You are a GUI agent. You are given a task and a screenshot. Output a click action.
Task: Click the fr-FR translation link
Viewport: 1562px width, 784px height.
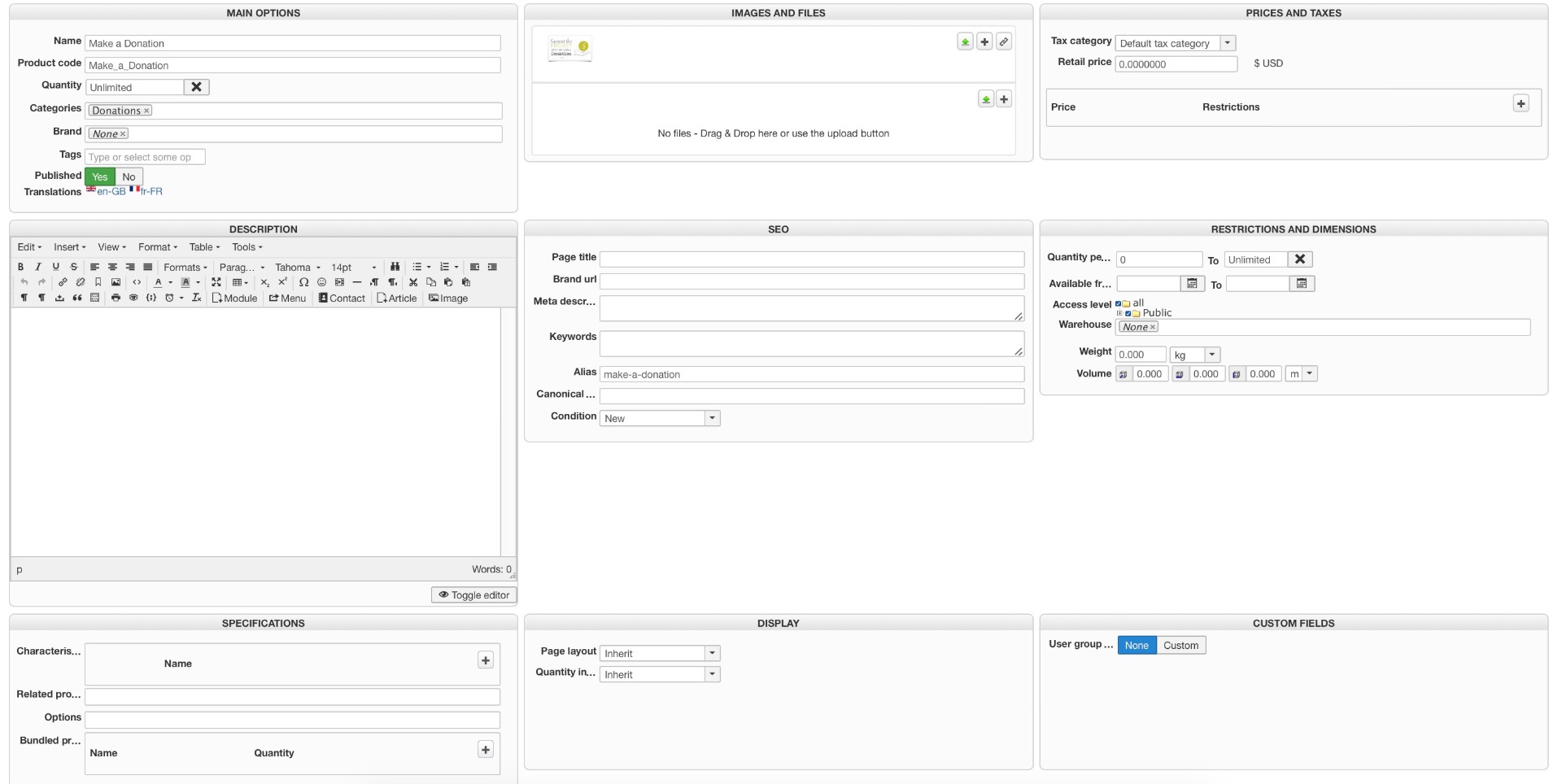151,191
